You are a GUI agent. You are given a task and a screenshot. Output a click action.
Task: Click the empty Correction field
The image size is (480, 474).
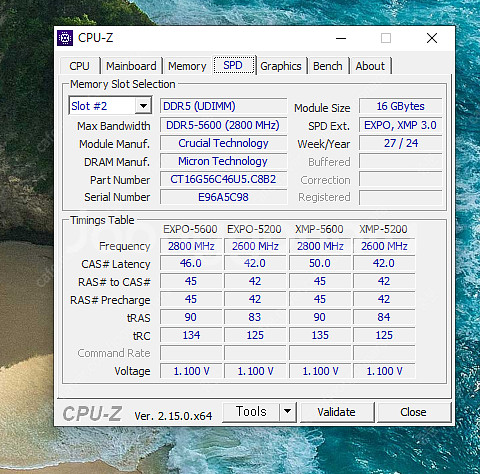(x=401, y=179)
